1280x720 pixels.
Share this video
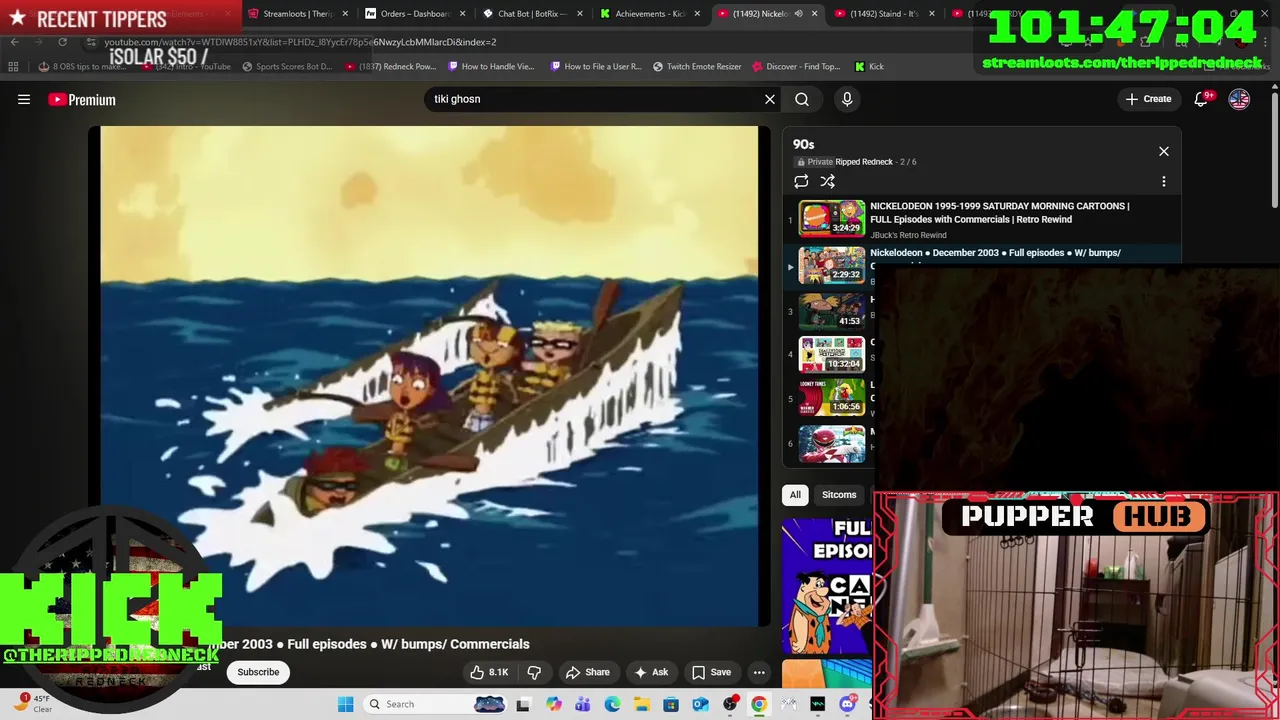tap(587, 672)
